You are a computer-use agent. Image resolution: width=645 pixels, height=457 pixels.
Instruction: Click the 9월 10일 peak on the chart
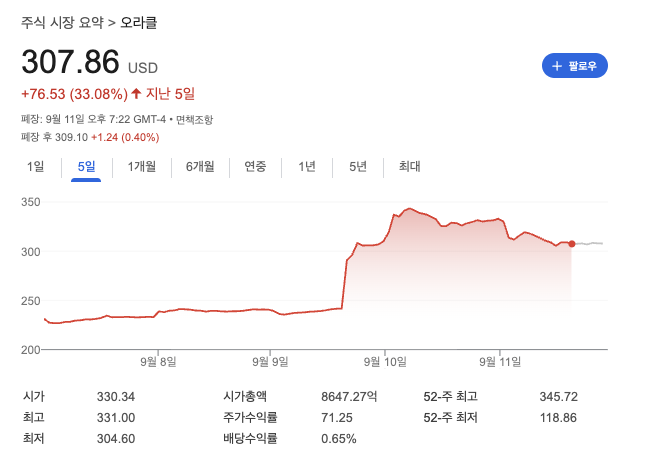(x=408, y=209)
